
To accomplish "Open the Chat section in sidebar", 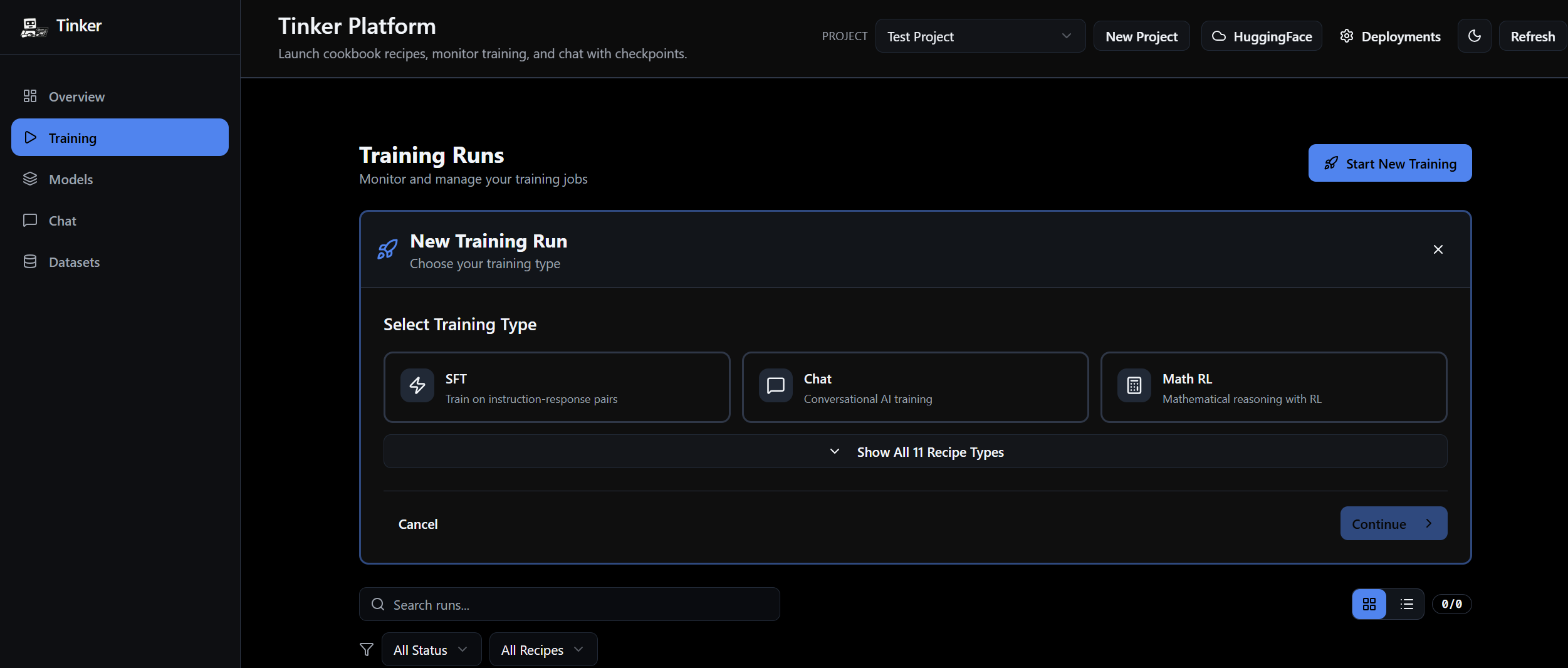I will [x=63, y=220].
